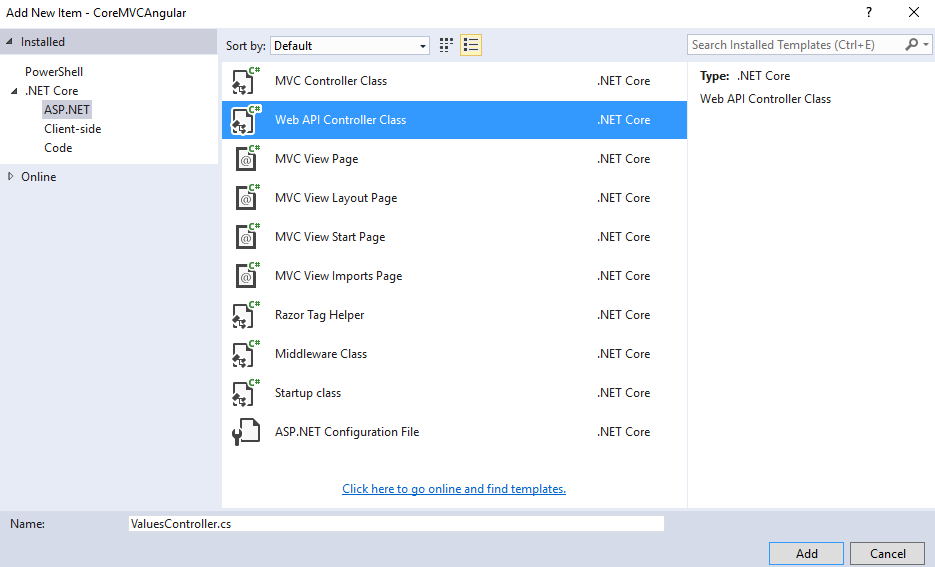Image resolution: width=935 pixels, height=567 pixels.
Task: Click the Razor Tag Helper icon
Action: [x=246, y=315]
